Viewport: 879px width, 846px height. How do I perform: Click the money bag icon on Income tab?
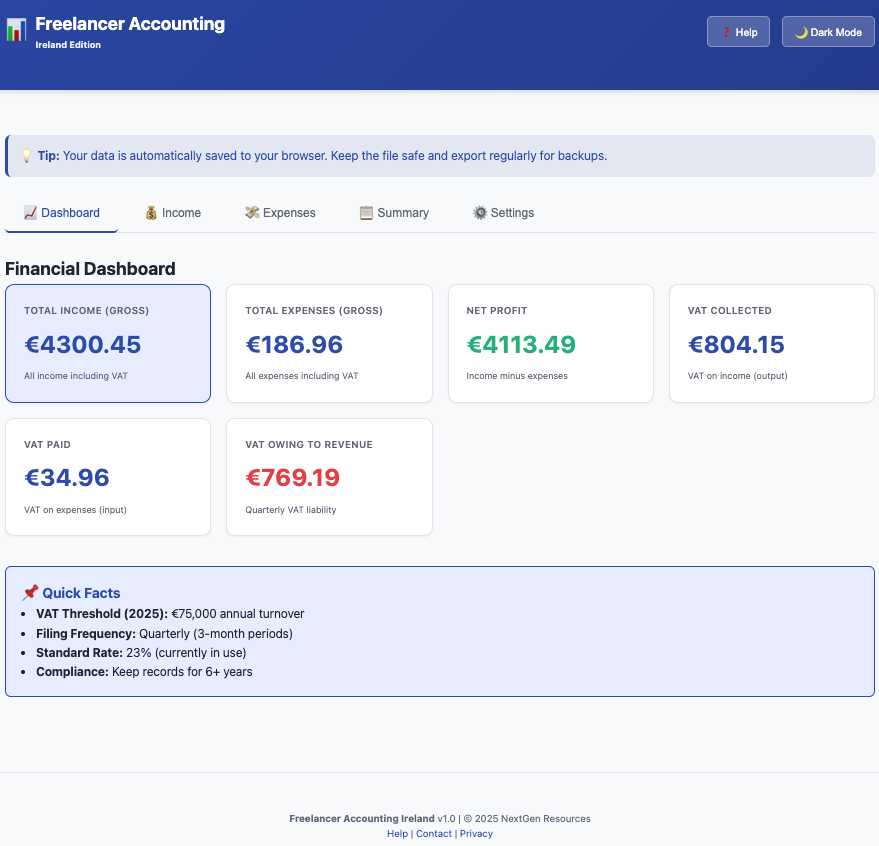point(151,213)
